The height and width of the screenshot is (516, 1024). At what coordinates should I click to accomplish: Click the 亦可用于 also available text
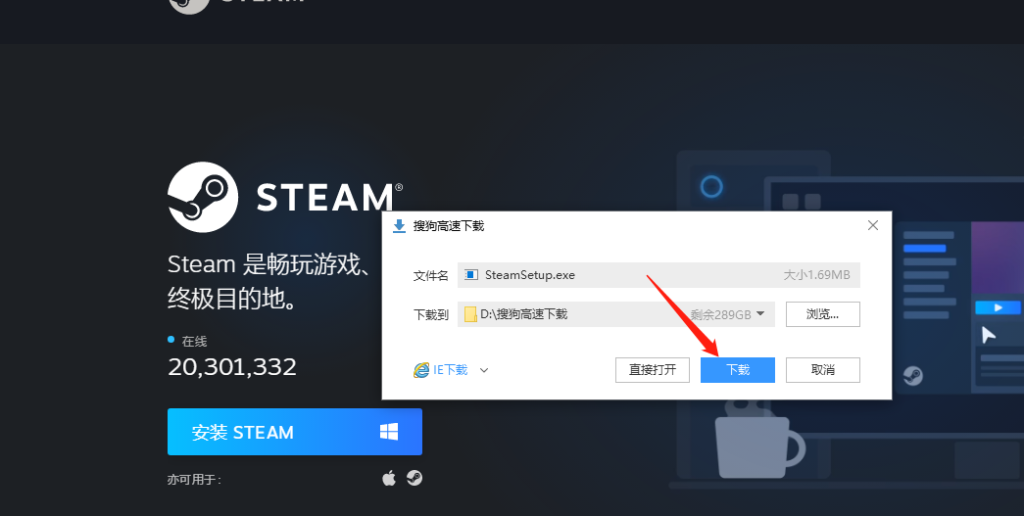(x=195, y=480)
